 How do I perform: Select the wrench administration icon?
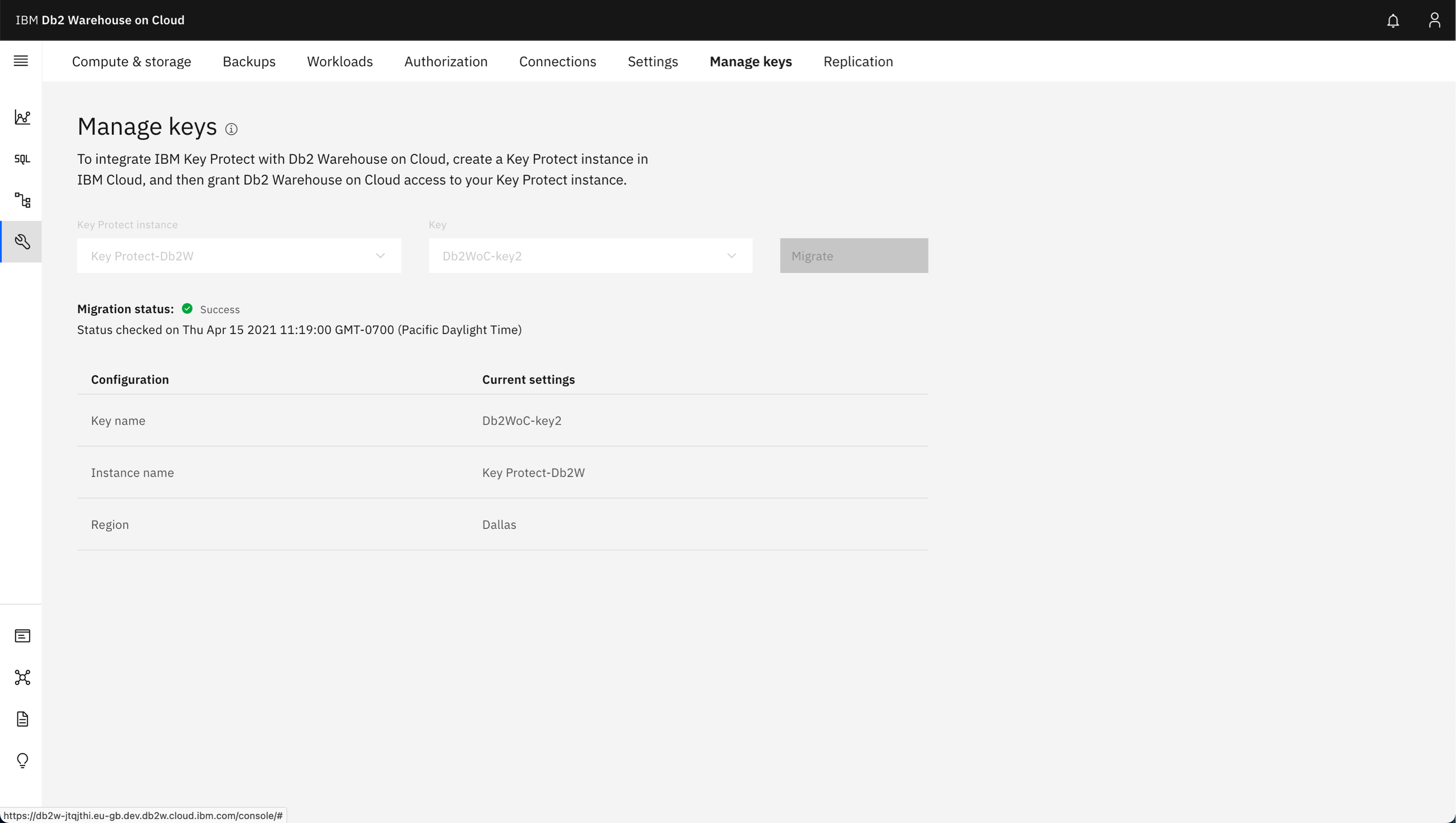pos(22,242)
